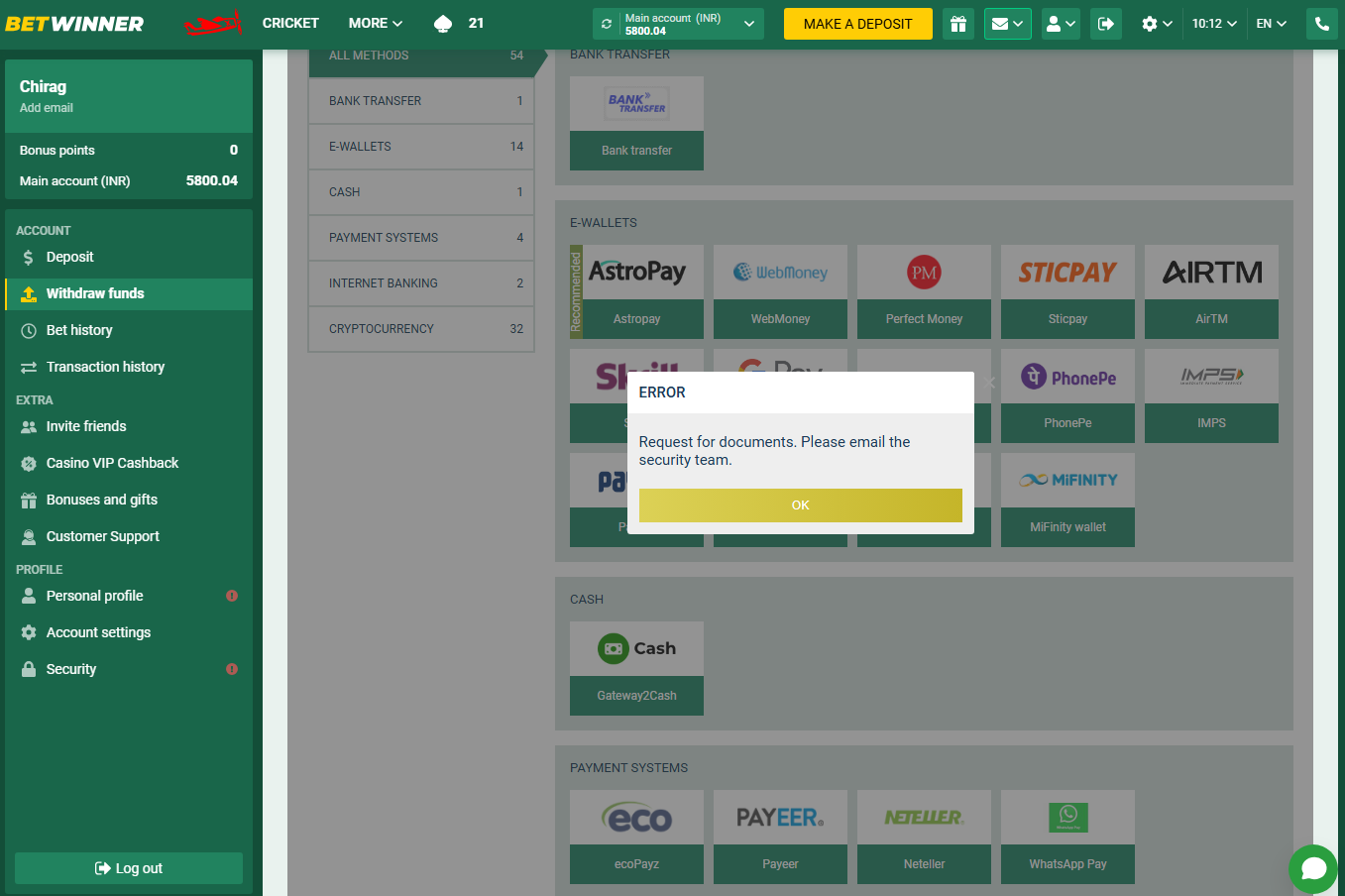View Transaction history
The height and width of the screenshot is (896, 1345).
pos(129,367)
